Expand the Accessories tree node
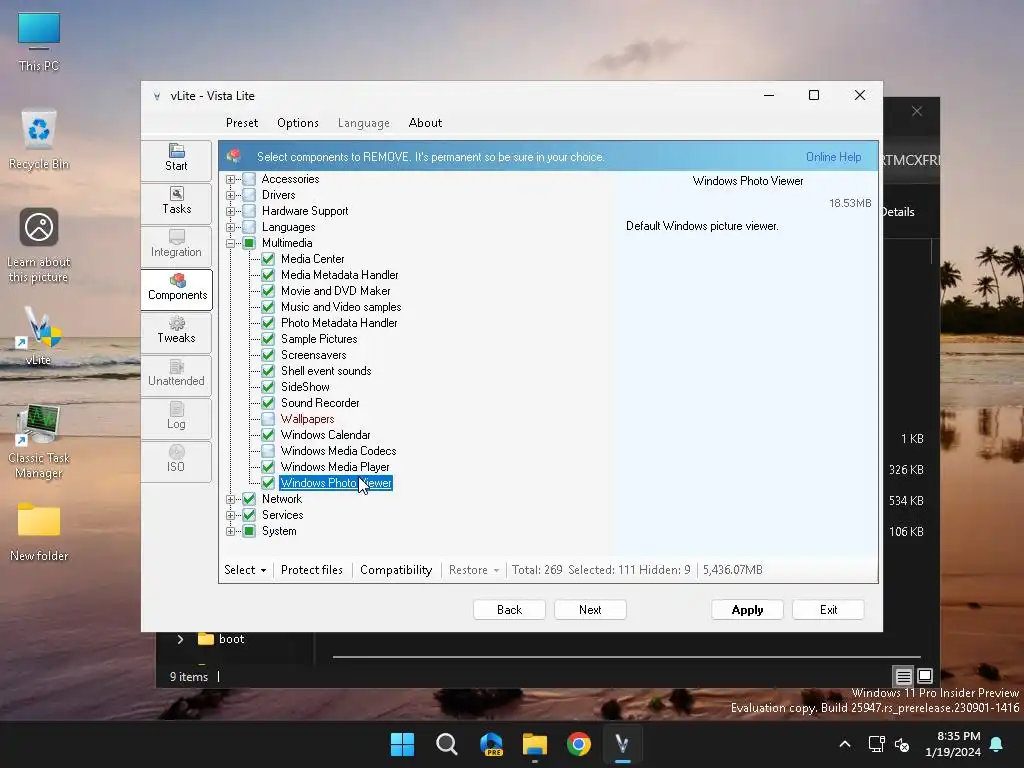The image size is (1024, 768). (x=231, y=180)
